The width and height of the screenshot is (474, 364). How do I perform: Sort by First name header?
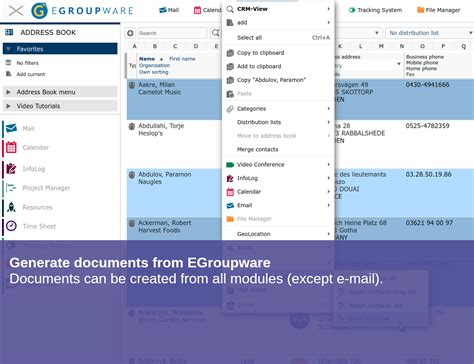(182, 59)
